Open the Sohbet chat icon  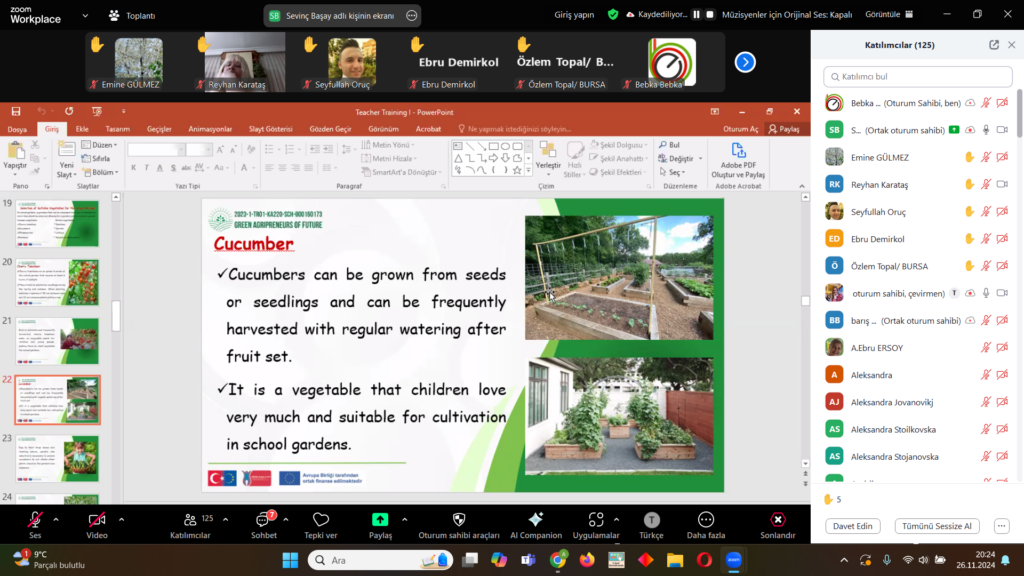[x=264, y=520]
